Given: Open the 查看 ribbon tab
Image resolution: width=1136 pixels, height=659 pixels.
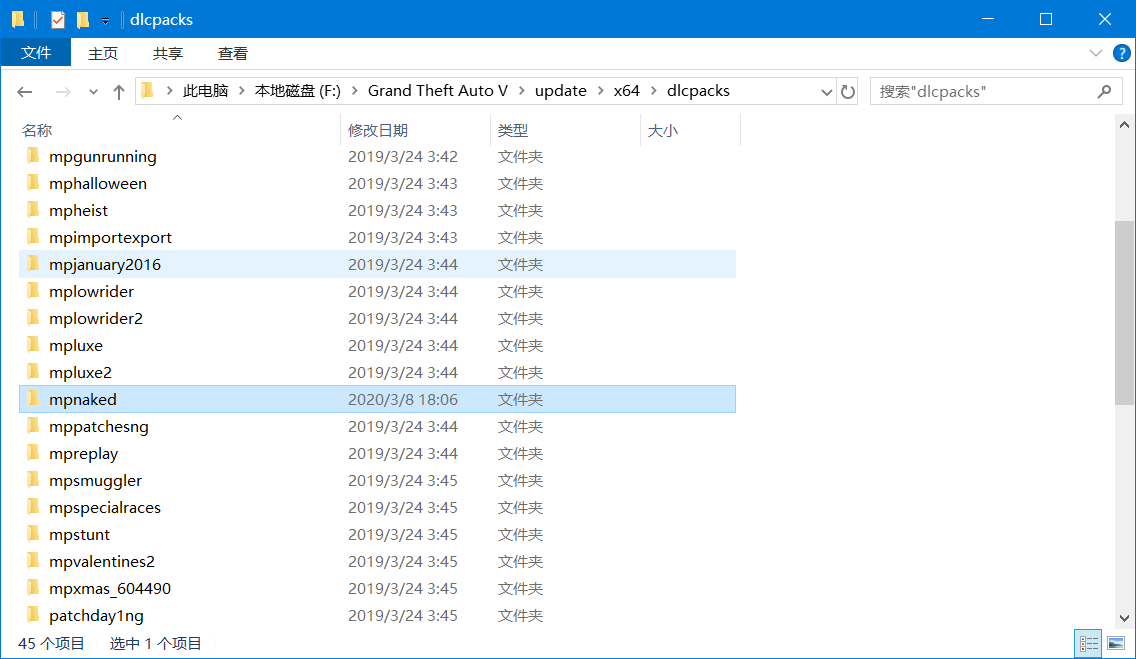Looking at the screenshot, I should coord(233,54).
